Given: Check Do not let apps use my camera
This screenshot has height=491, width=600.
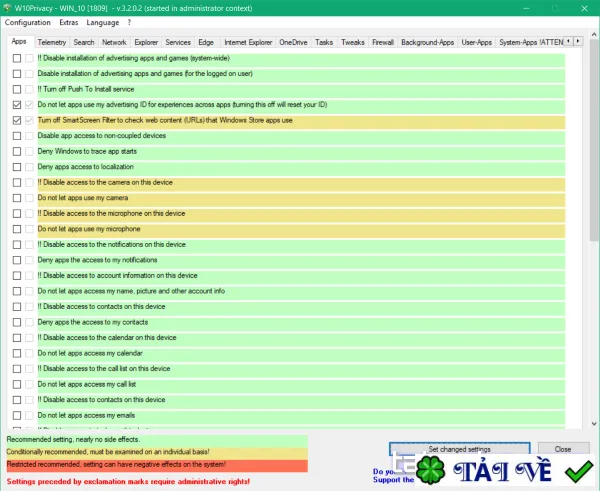Looking at the screenshot, I should point(17,198).
